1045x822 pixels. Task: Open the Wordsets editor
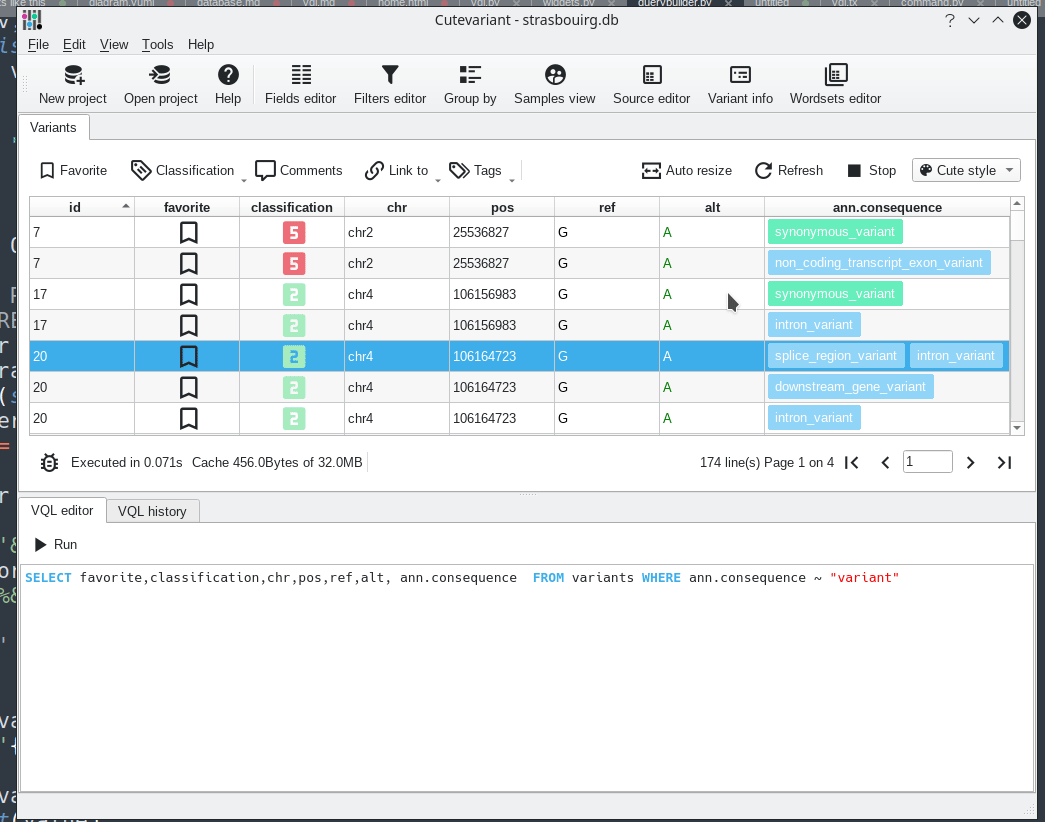pyautogui.click(x=835, y=84)
